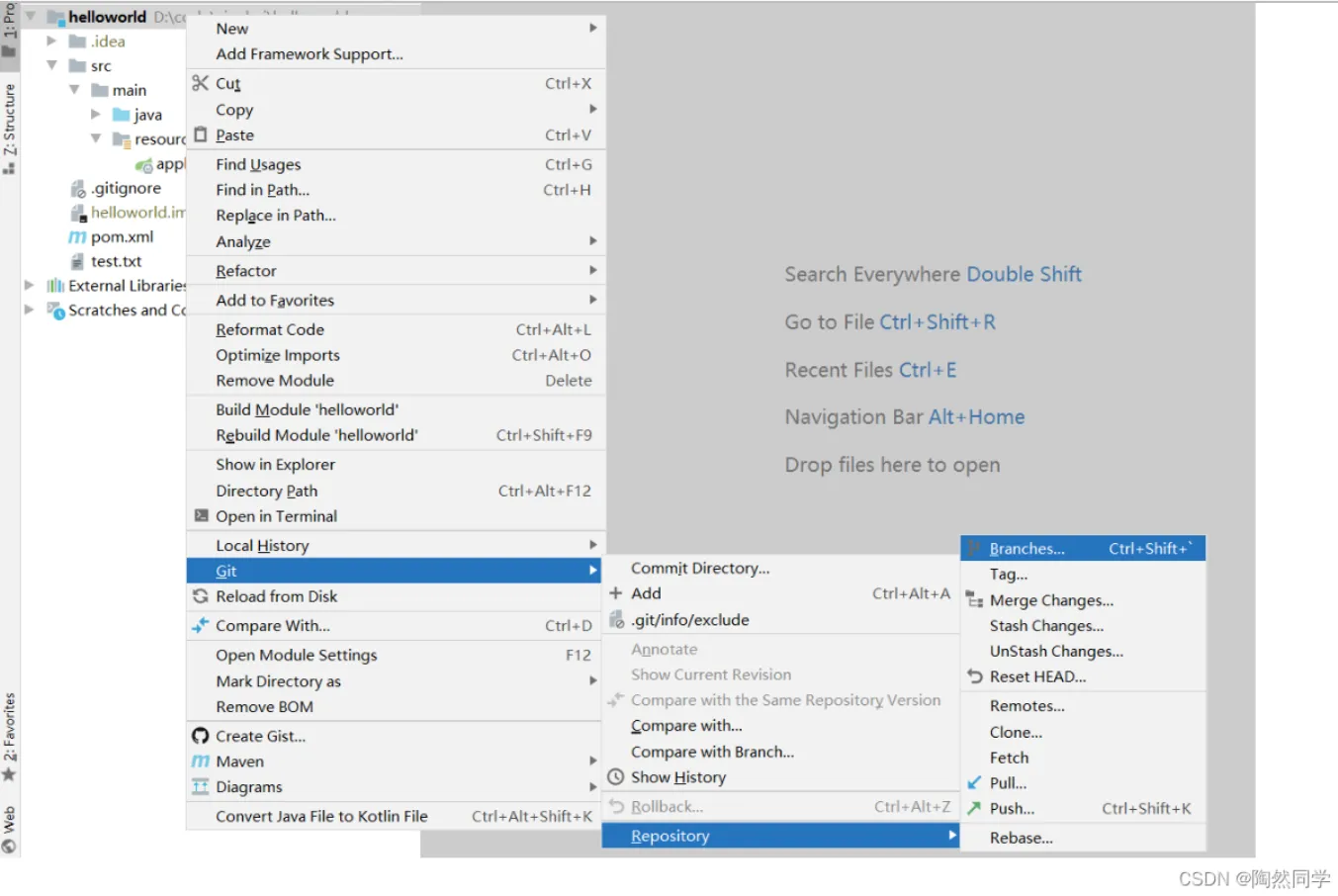1338x896 pixels.
Task: Click the branch icon beside Branches
Action: (x=974, y=549)
